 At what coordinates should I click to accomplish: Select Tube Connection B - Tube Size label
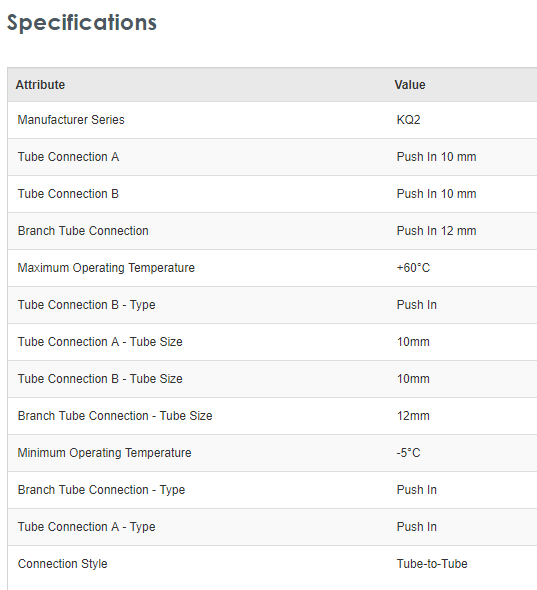(100, 379)
